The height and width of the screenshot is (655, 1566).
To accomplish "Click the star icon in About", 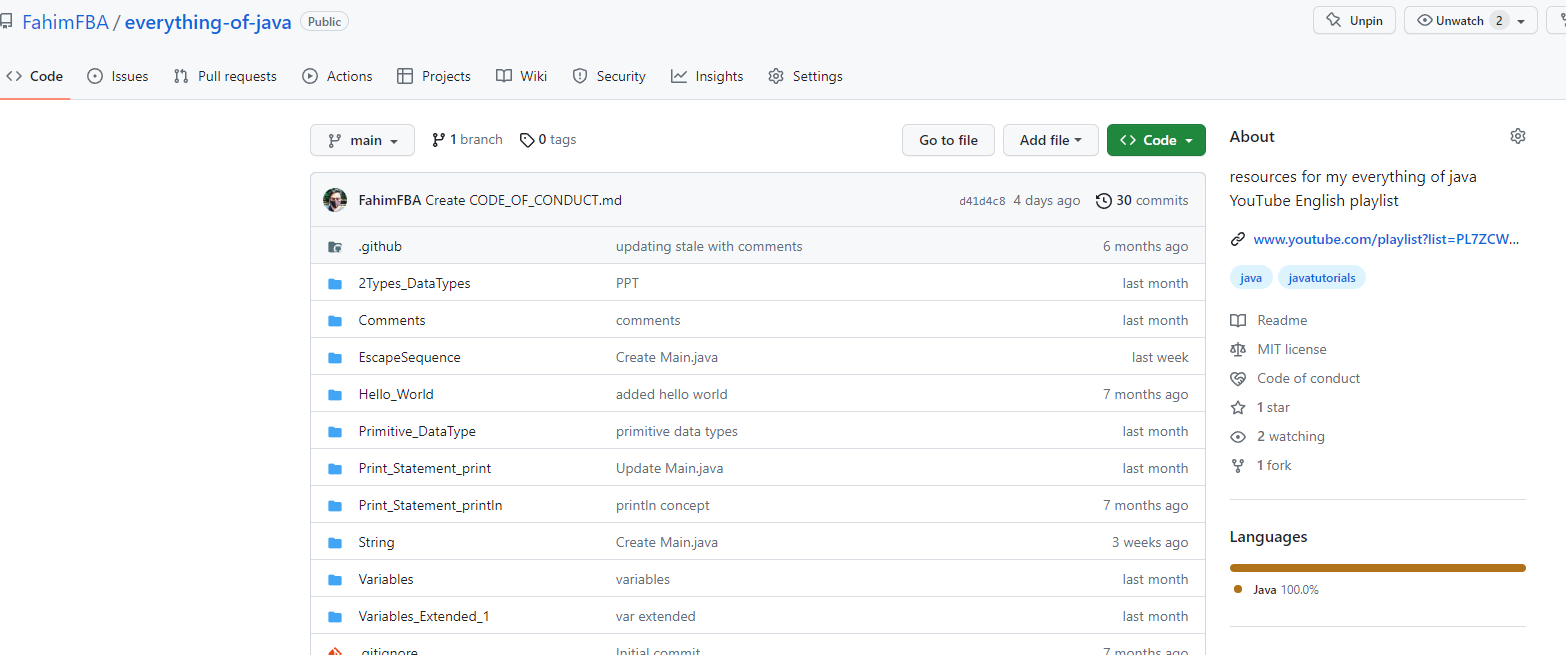I will click(x=1238, y=407).
